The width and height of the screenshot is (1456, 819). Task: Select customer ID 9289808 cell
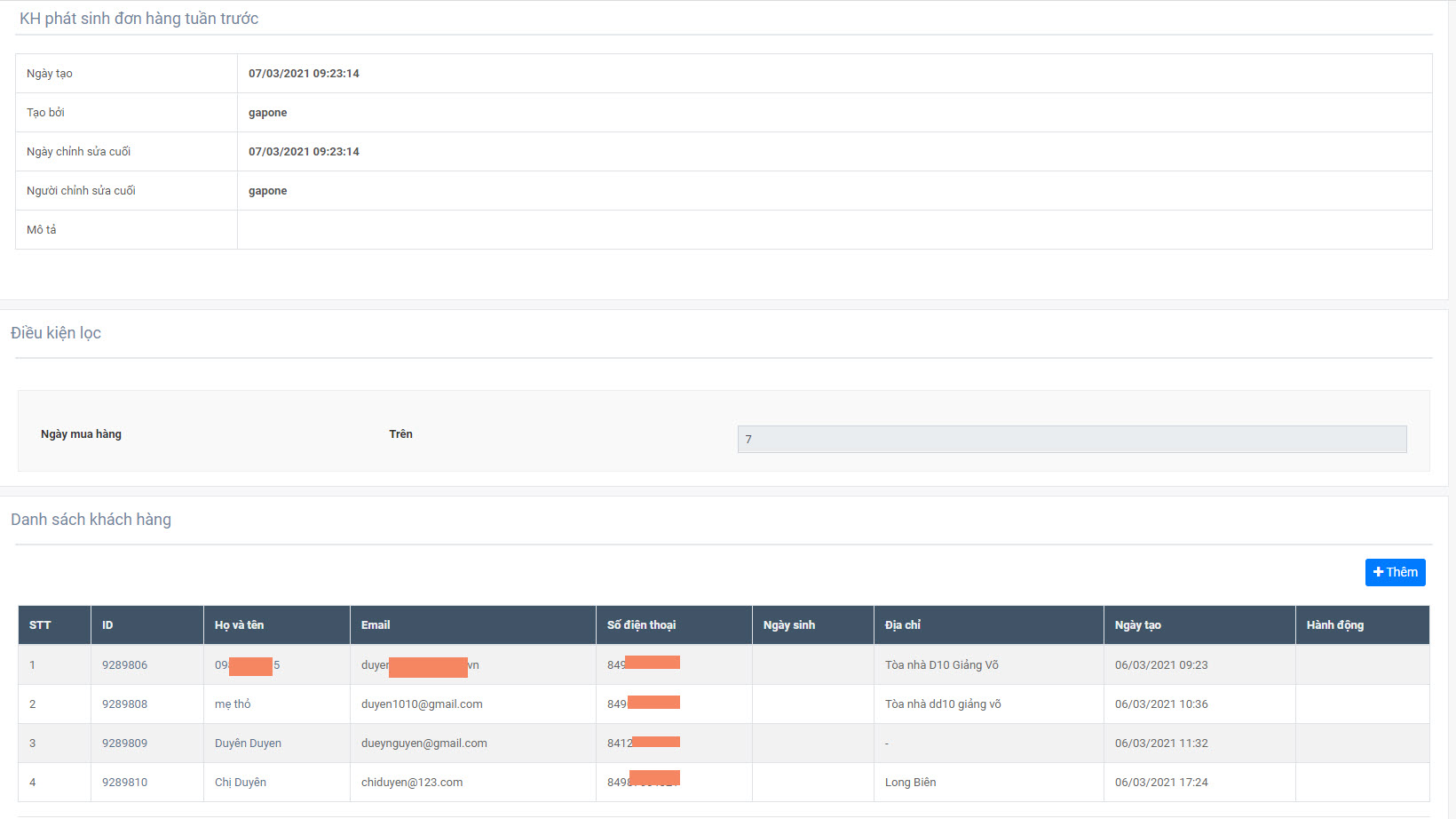click(124, 704)
